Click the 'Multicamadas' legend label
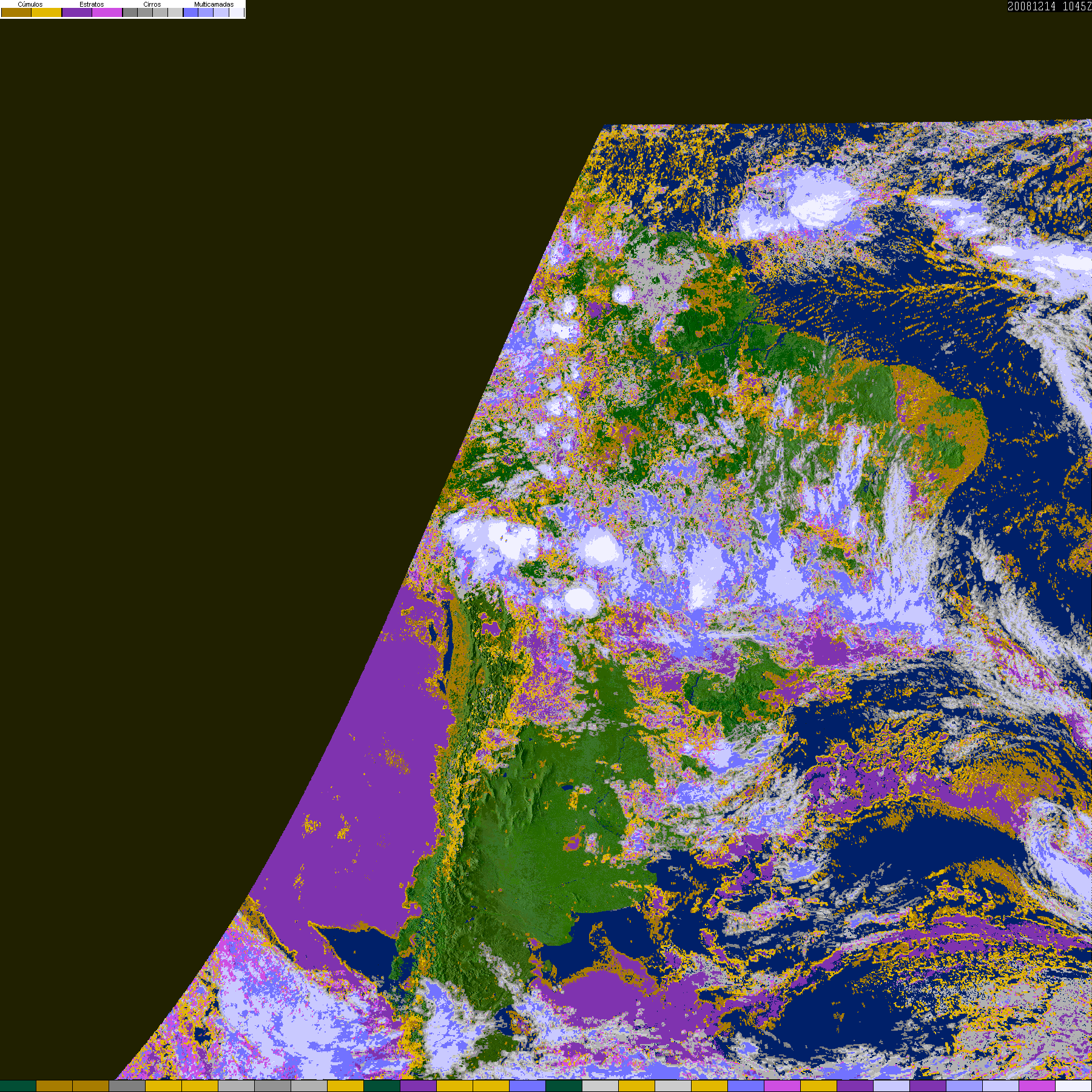This screenshot has width=1092, height=1092. point(214,4)
